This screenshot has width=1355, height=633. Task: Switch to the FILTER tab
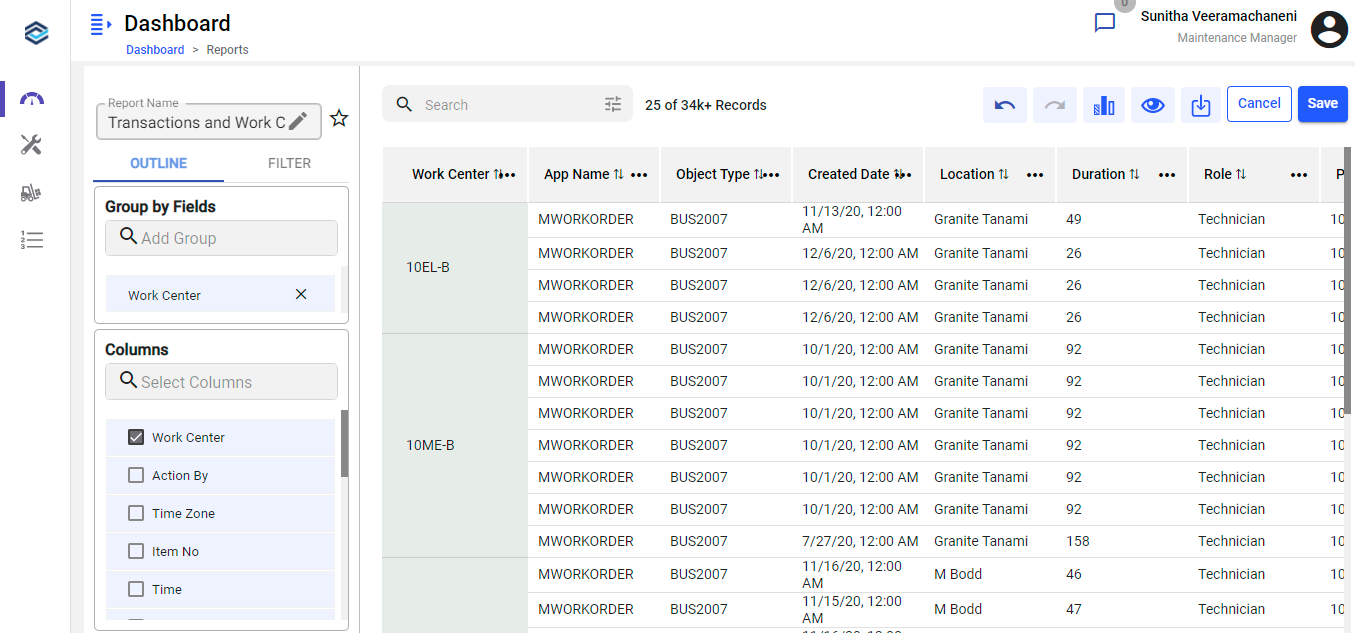pyautogui.click(x=289, y=163)
